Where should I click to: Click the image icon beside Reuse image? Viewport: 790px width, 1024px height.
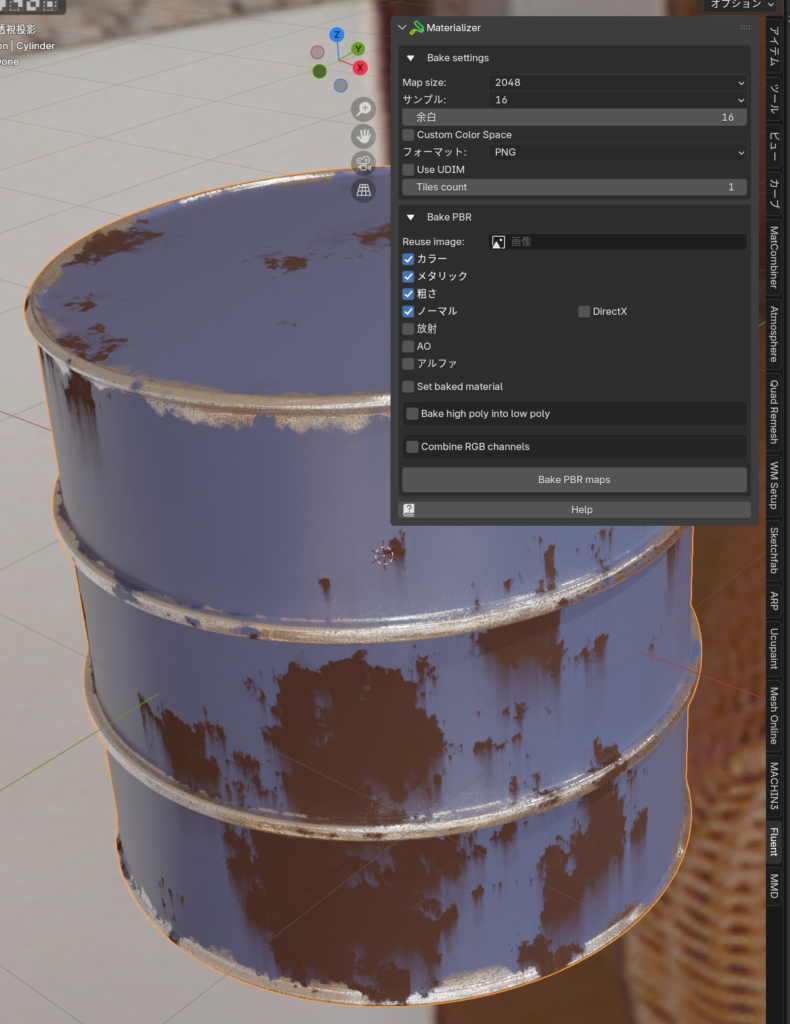tap(498, 242)
